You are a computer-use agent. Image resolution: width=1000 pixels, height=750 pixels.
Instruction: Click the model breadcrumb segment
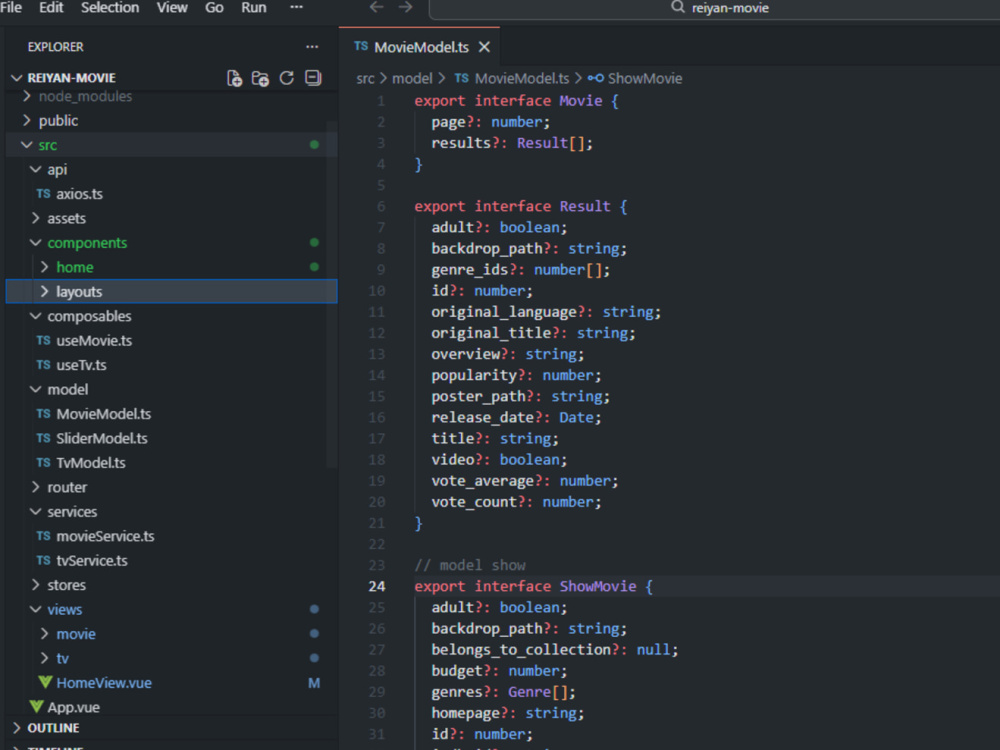click(412, 78)
